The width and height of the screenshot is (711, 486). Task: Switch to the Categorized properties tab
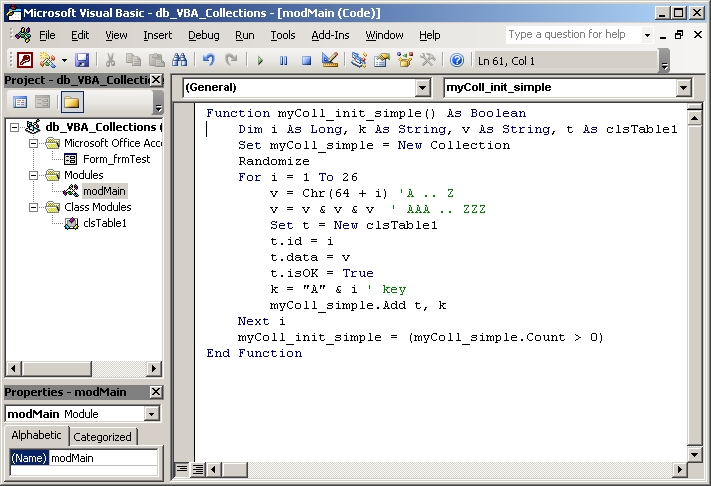click(102, 437)
